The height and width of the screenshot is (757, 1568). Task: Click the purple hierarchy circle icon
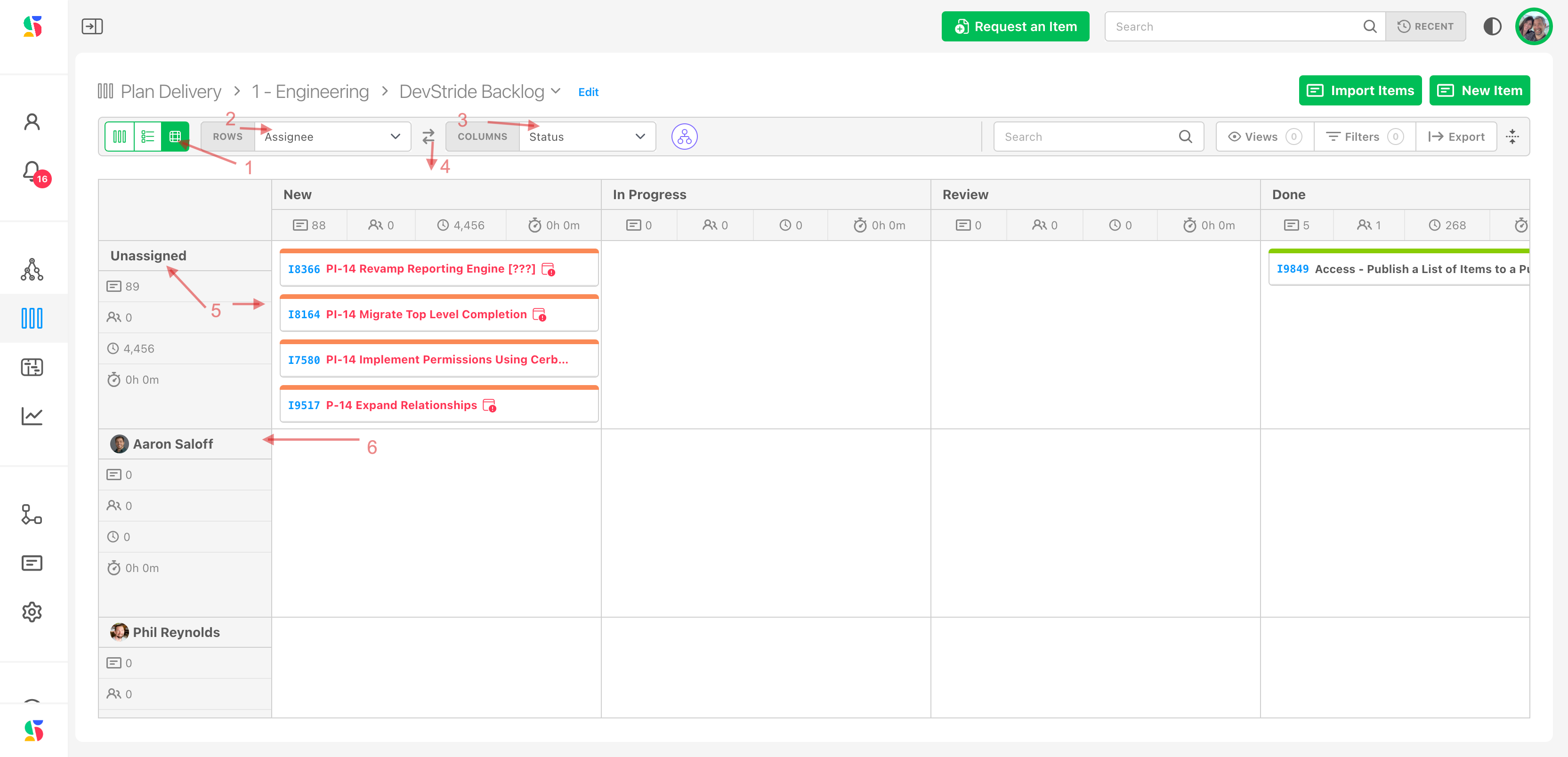tap(684, 137)
